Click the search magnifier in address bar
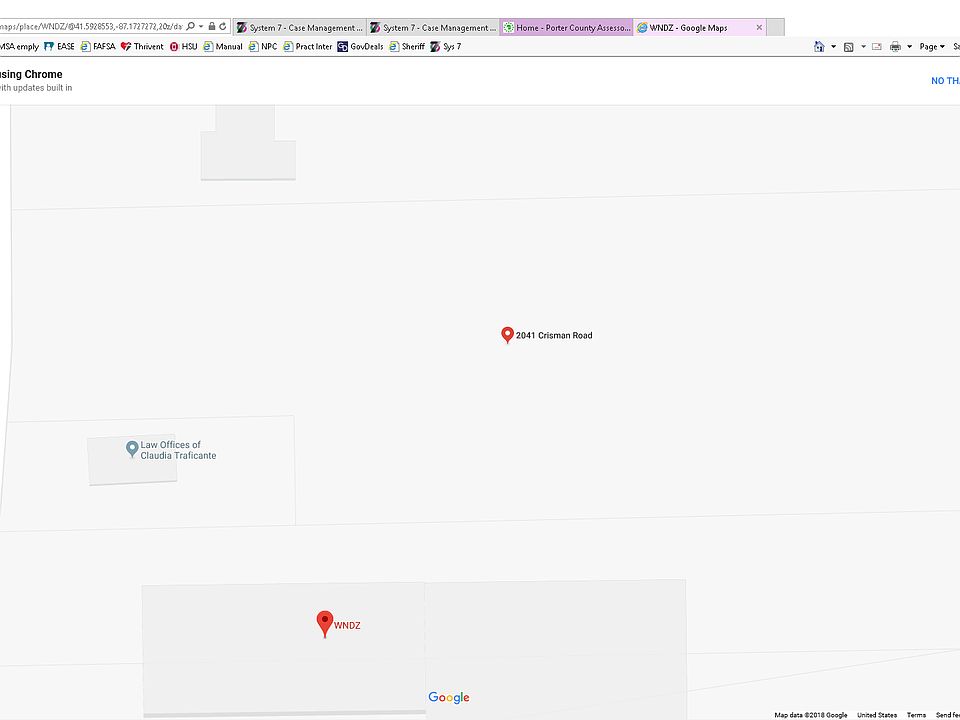960x720 pixels. coord(190,26)
